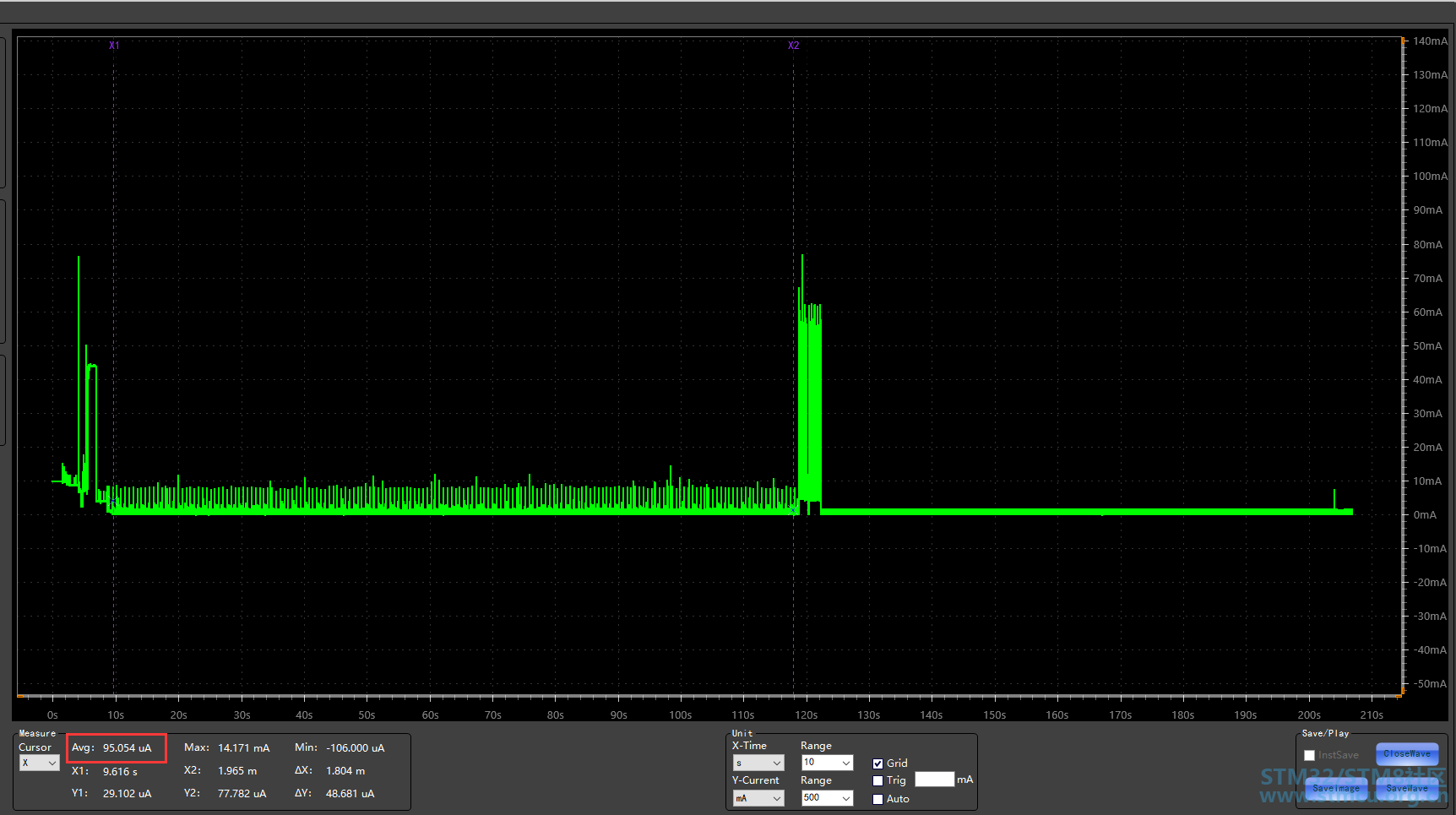The width and height of the screenshot is (1456, 815).
Task: Click the SaveWave button
Action: (1407, 788)
